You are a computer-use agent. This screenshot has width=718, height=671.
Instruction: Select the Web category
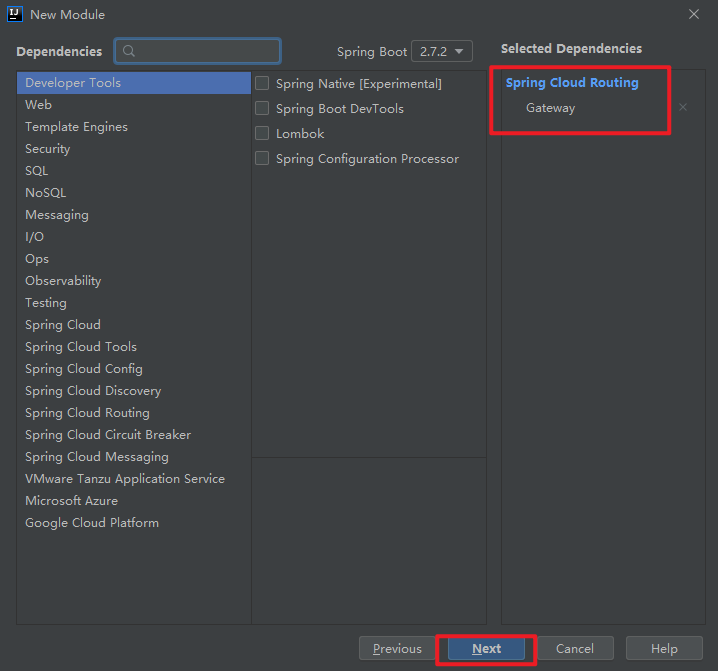(x=39, y=105)
